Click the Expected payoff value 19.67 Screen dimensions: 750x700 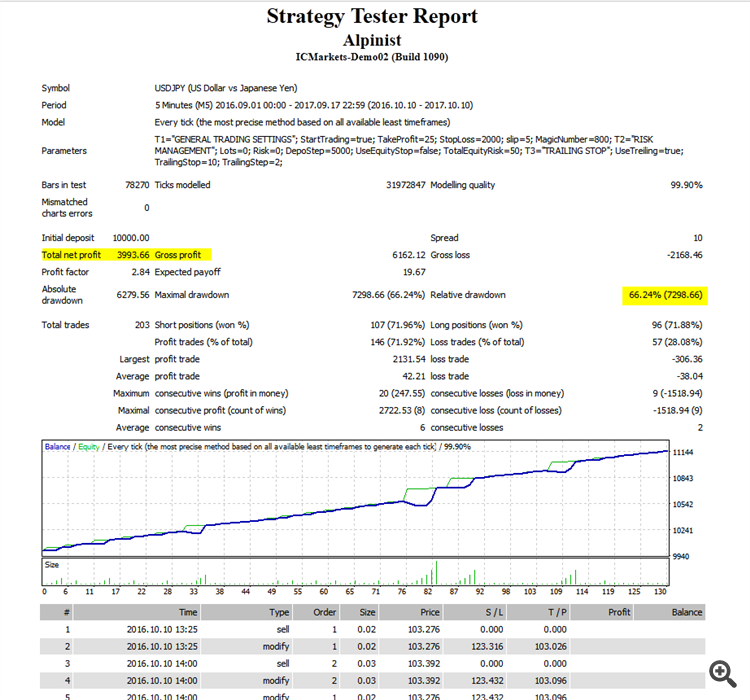click(x=414, y=272)
